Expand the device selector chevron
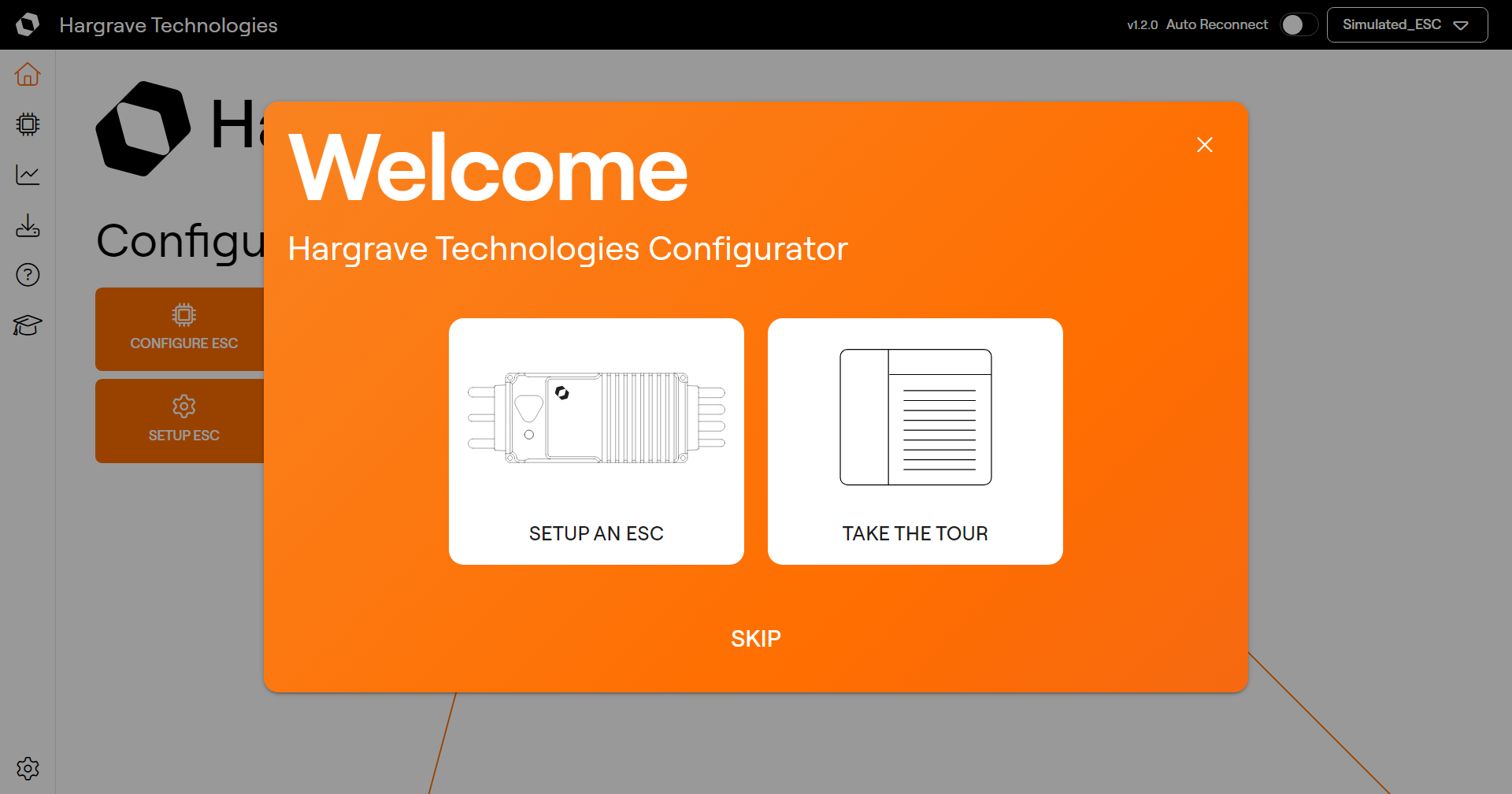The width and height of the screenshot is (1512, 794). tap(1462, 25)
